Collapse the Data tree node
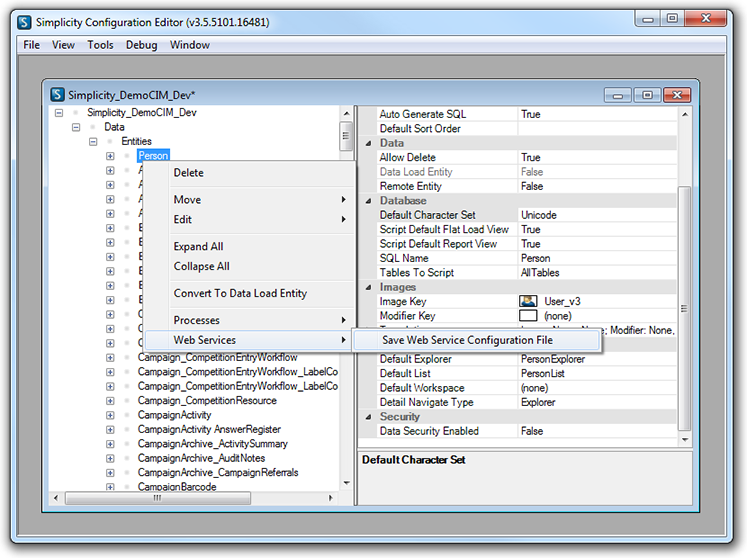The image size is (747, 558). (x=76, y=127)
